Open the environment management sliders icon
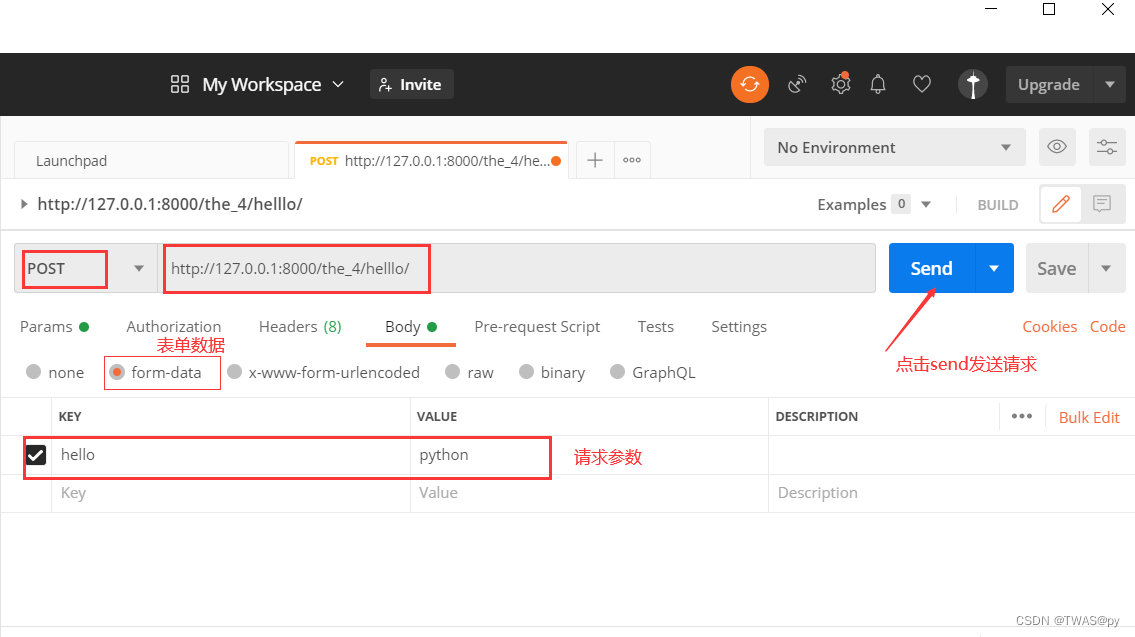Image resolution: width=1135 pixels, height=637 pixels. (1107, 147)
